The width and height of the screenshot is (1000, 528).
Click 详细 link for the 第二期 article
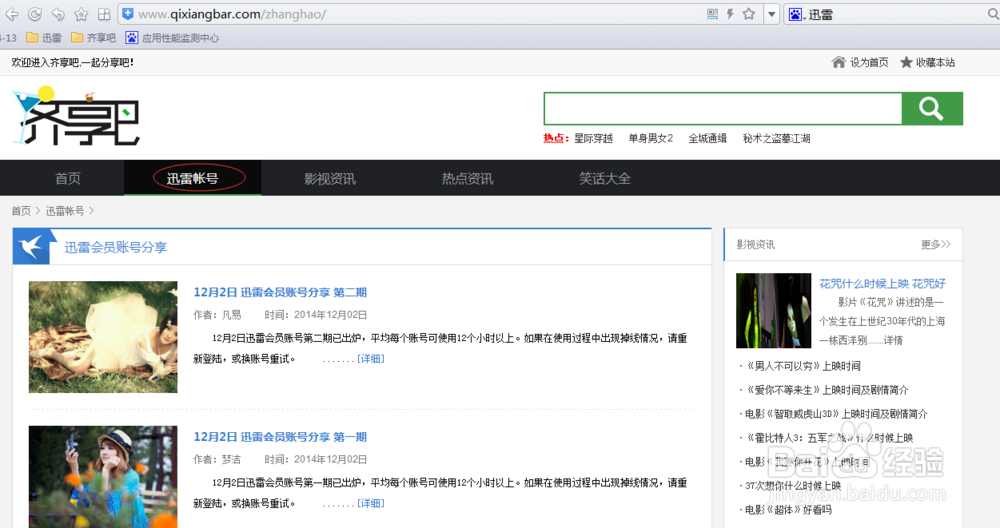(x=371, y=359)
